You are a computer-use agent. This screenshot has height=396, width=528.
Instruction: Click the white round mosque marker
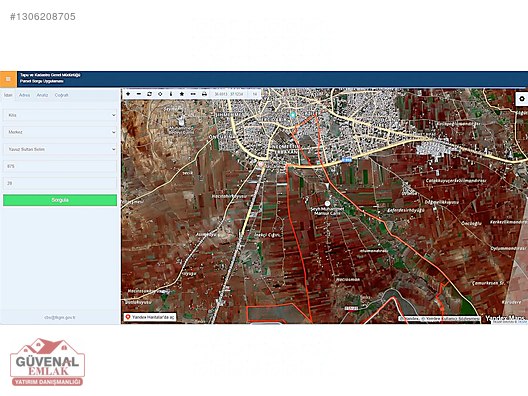click(x=327, y=203)
